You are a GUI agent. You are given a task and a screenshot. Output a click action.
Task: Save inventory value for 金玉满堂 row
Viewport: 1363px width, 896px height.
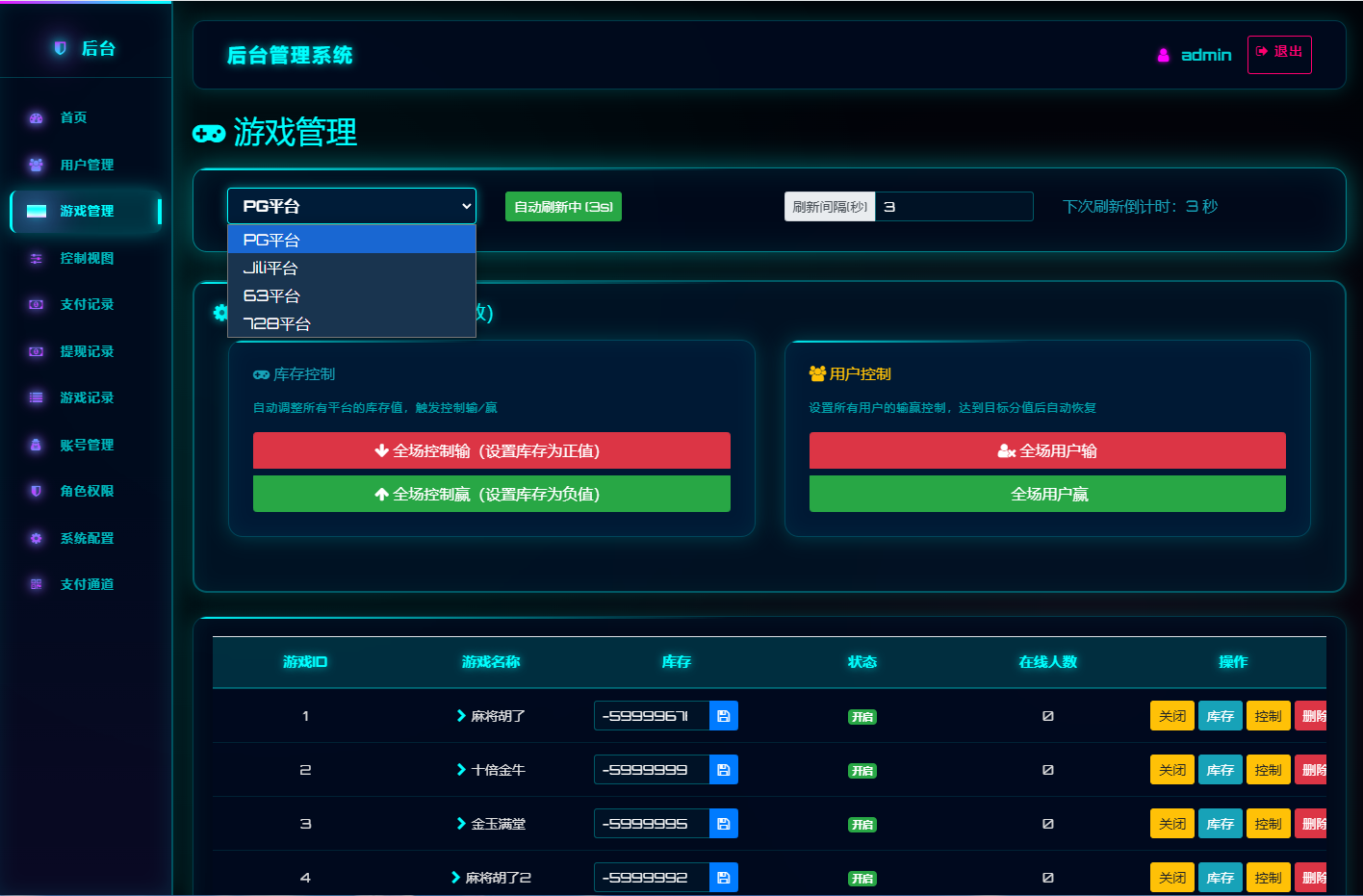(724, 824)
